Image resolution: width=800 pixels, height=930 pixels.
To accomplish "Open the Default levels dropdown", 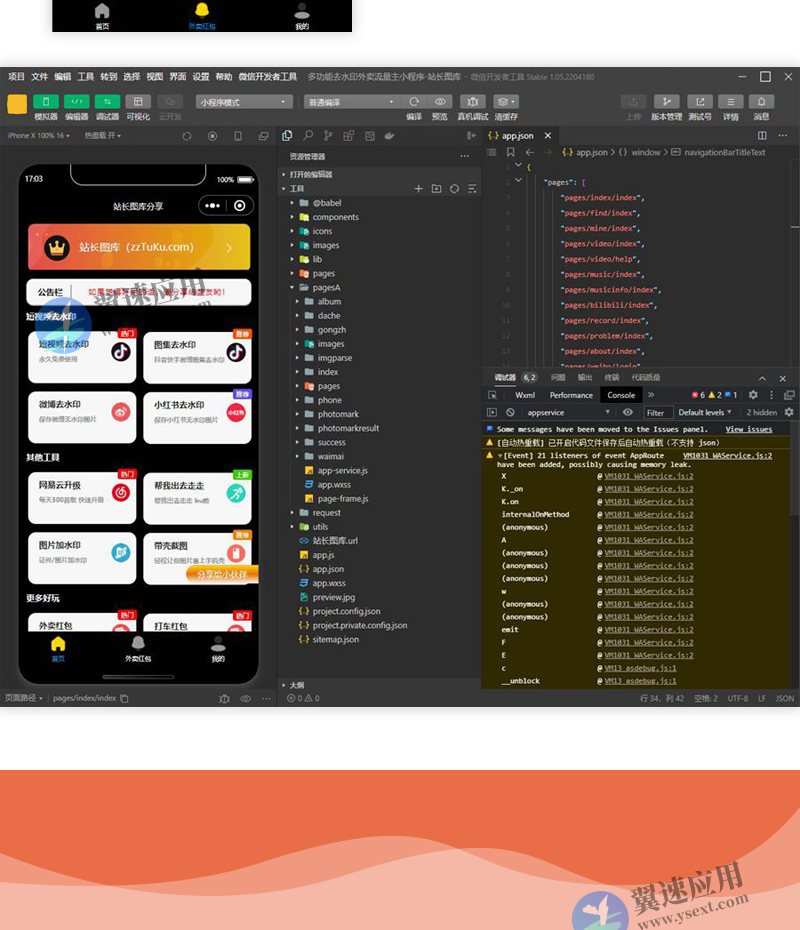I will tap(705, 412).
